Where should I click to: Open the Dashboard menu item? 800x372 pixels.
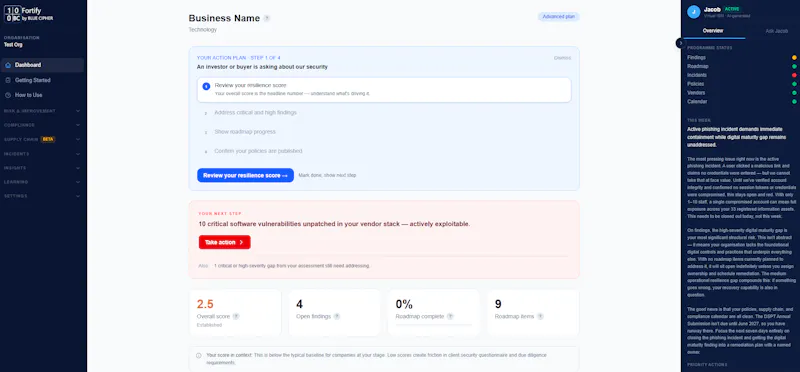coord(42,65)
